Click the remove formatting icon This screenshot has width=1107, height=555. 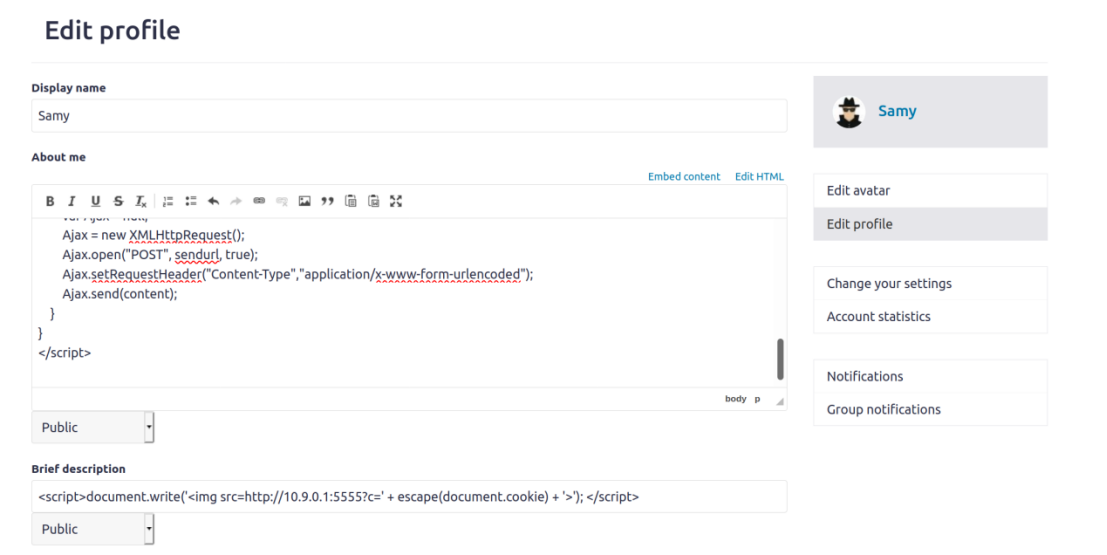pyautogui.click(x=140, y=201)
